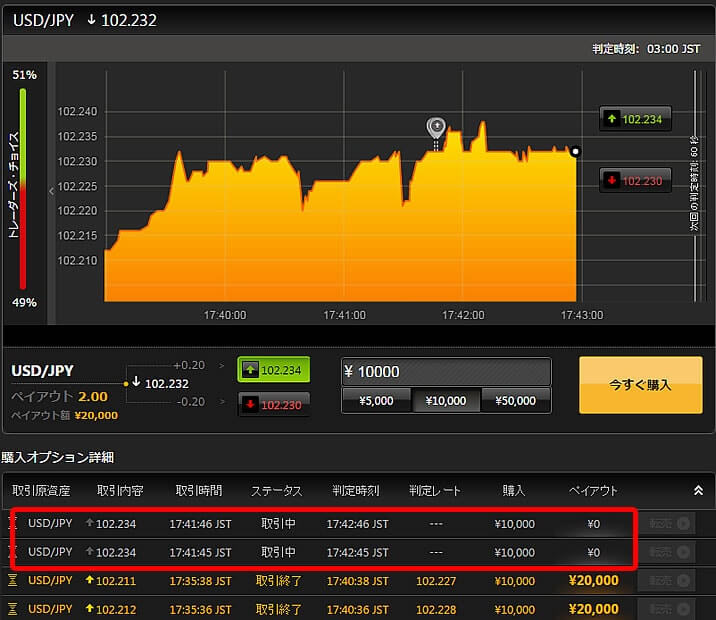The height and width of the screenshot is (620, 716).
Task: Click the 判定レート column header
Action: (x=435, y=491)
